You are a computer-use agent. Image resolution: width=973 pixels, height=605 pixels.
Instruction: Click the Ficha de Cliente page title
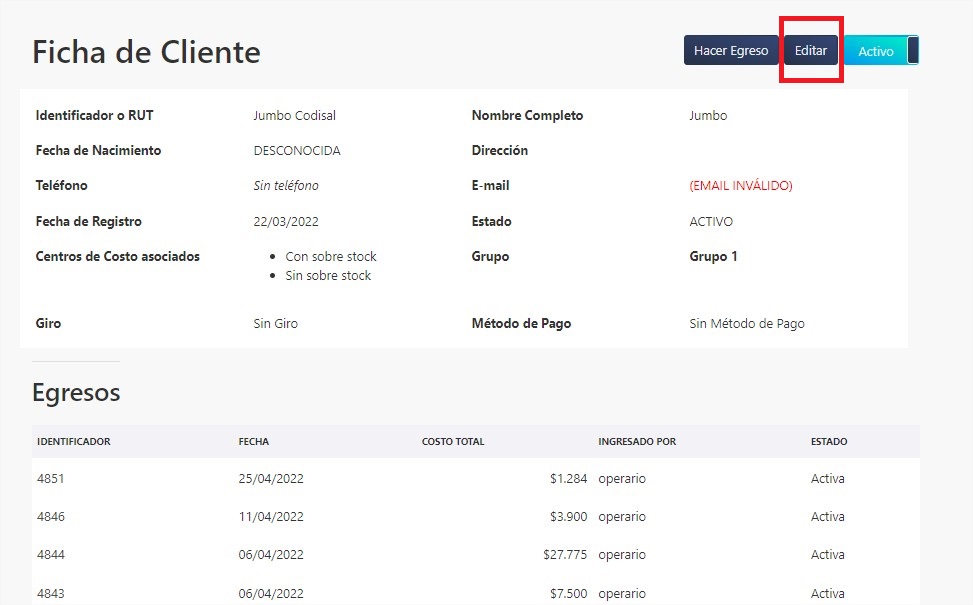click(x=146, y=51)
